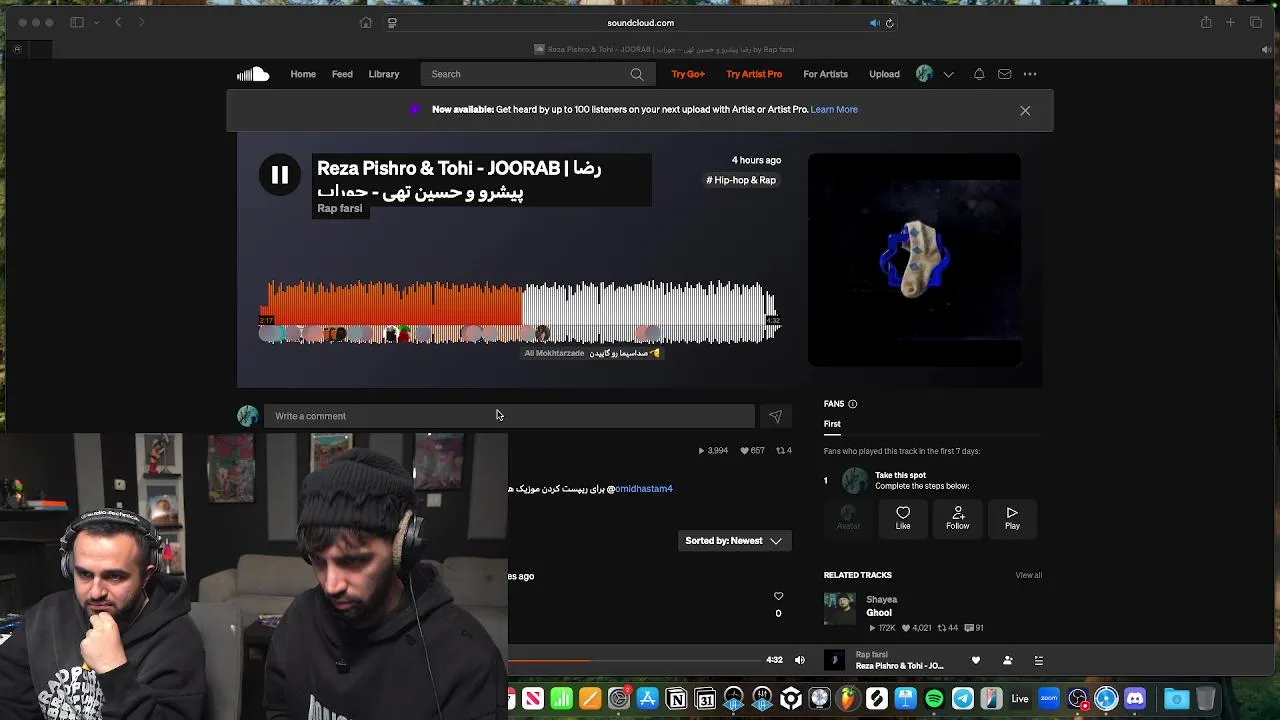Show Fans info icon
This screenshot has width=1280, height=720.
tap(853, 404)
